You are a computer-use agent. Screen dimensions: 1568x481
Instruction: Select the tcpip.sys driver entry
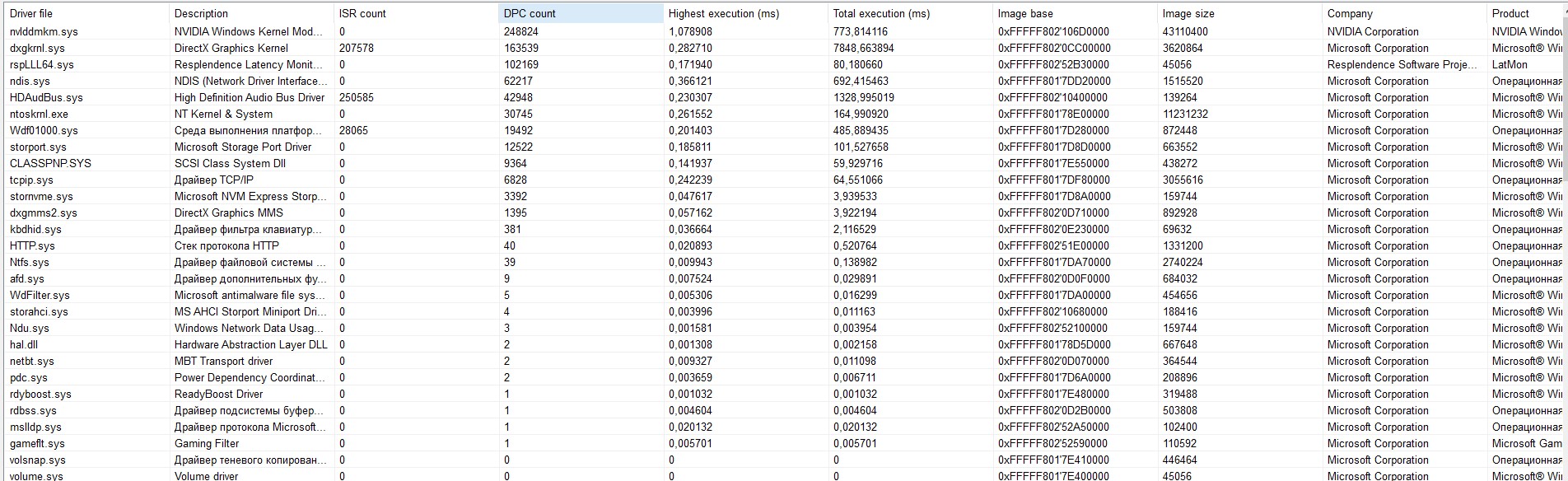tap(31, 180)
